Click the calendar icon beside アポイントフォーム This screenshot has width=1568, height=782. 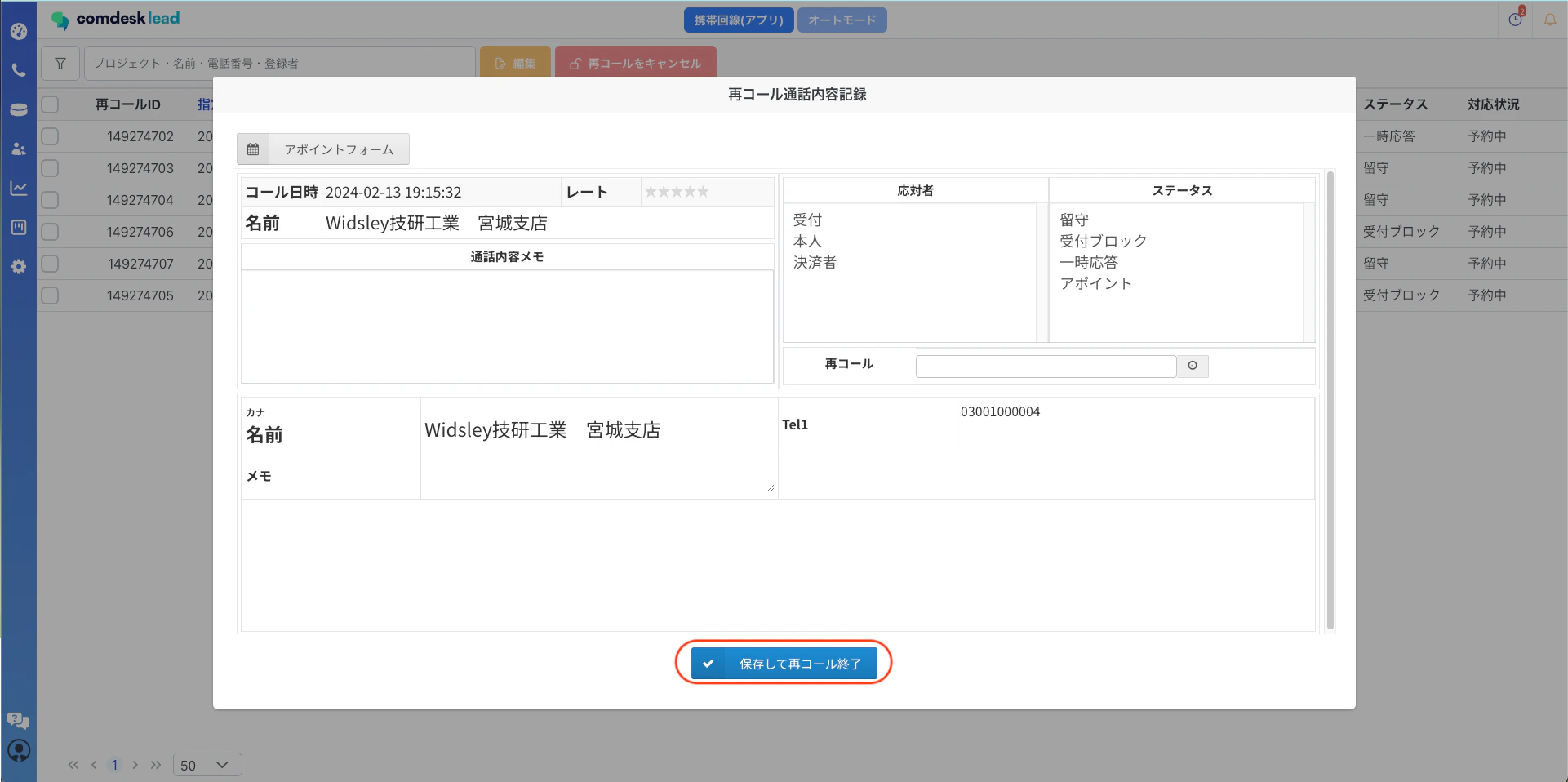253,149
